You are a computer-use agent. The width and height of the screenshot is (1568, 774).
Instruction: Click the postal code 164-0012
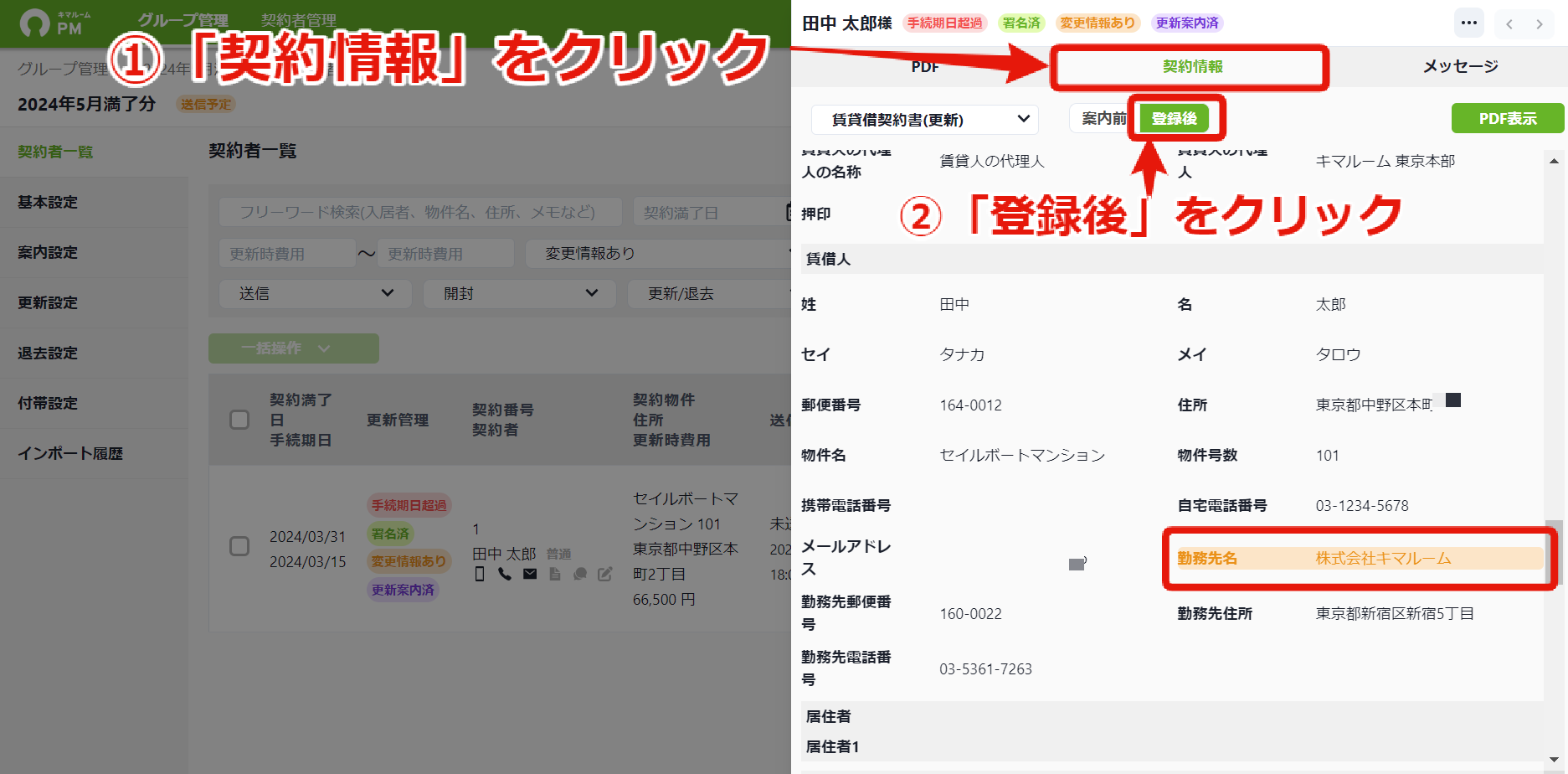click(x=970, y=405)
